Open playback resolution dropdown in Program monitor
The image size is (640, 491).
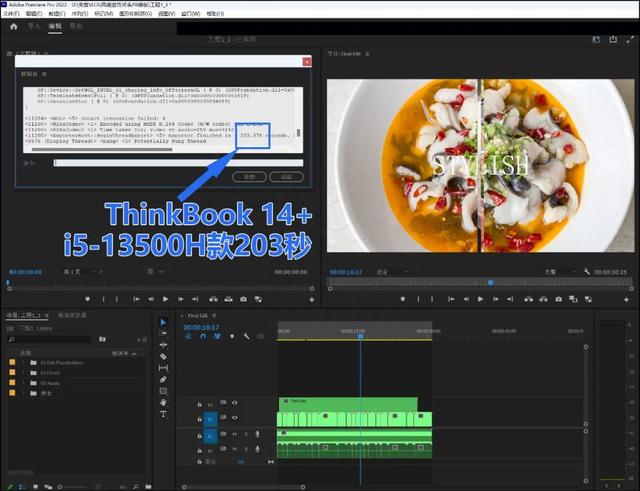pyautogui.click(x=560, y=271)
